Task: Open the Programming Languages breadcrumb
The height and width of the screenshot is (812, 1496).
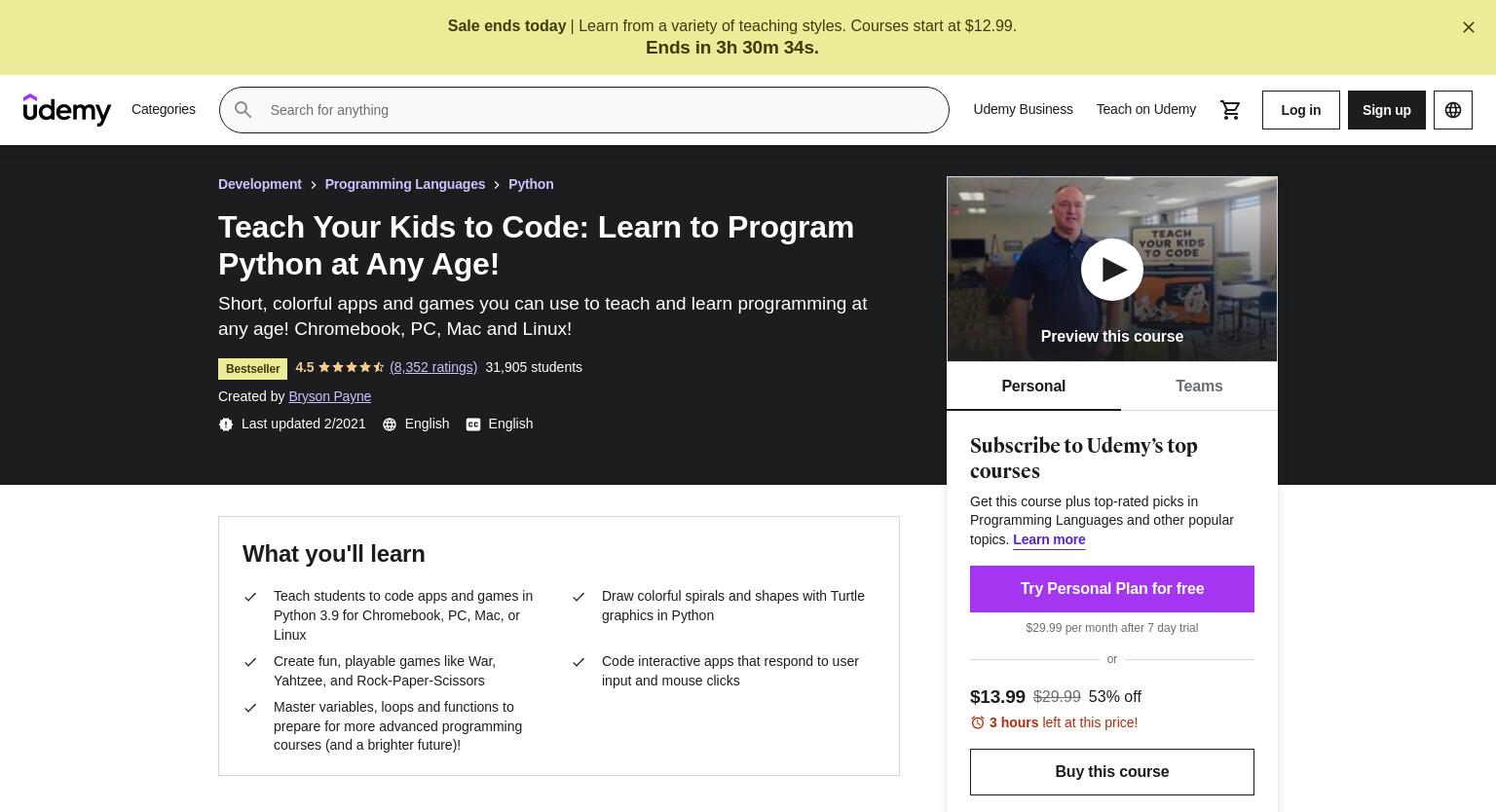Action: 405,184
